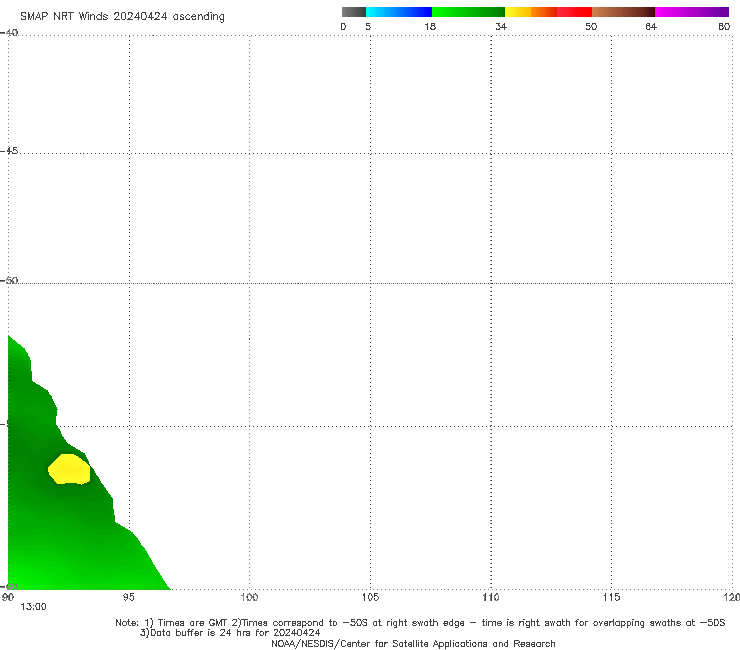Click the yellow high-wind patch in the swath

tap(69, 469)
